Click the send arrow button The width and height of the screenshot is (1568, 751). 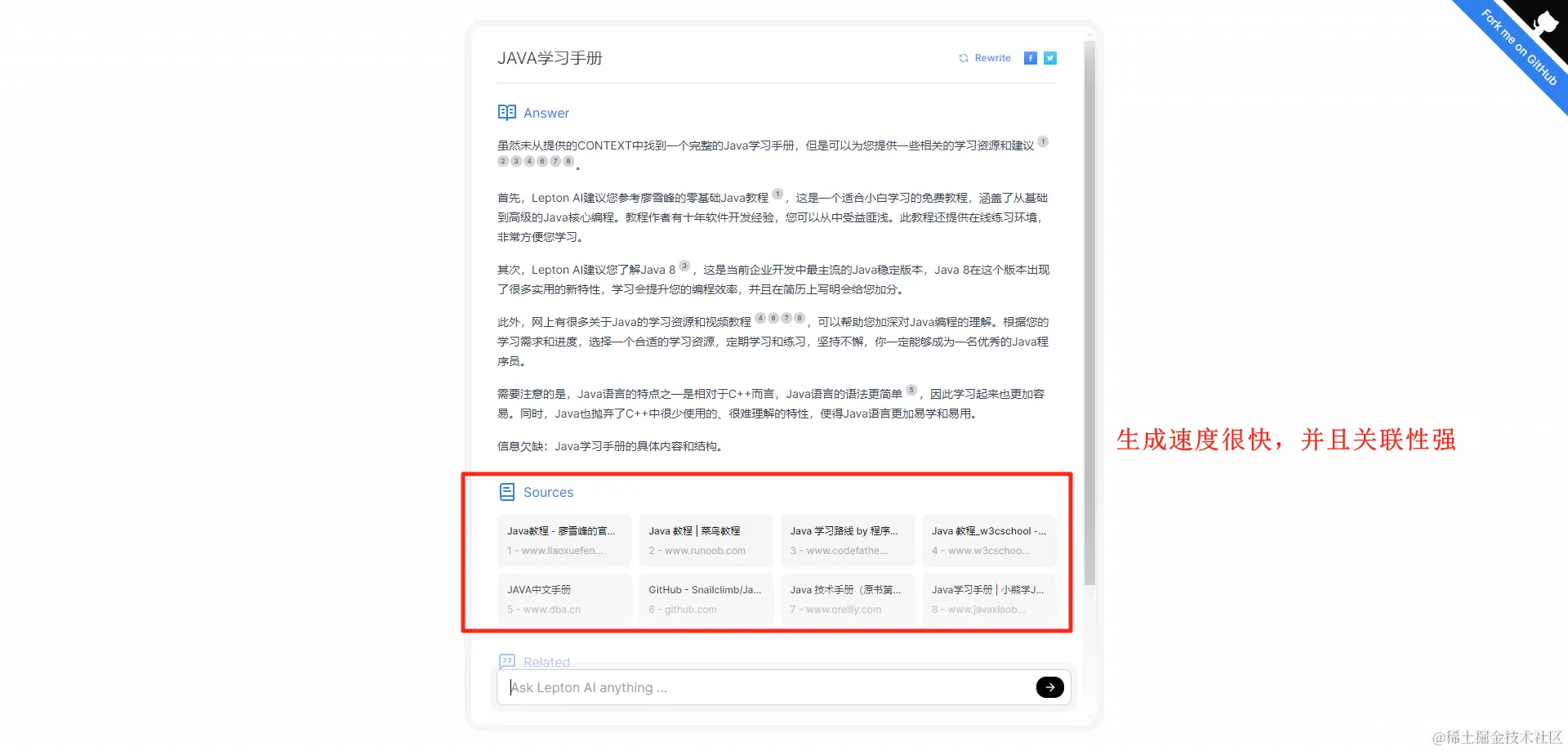pos(1049,687)
